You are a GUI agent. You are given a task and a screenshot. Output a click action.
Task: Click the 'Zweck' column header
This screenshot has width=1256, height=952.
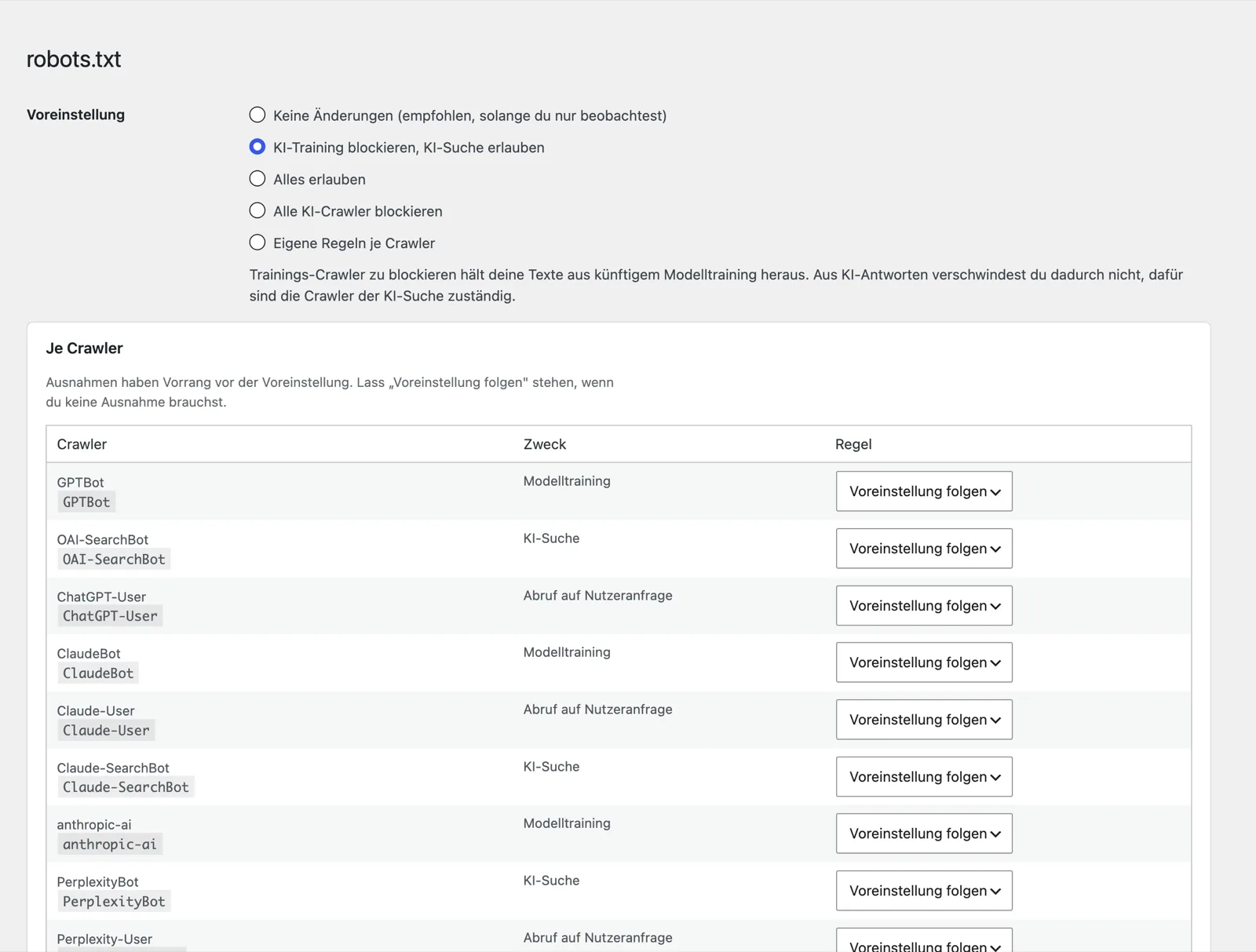point(545,444)
